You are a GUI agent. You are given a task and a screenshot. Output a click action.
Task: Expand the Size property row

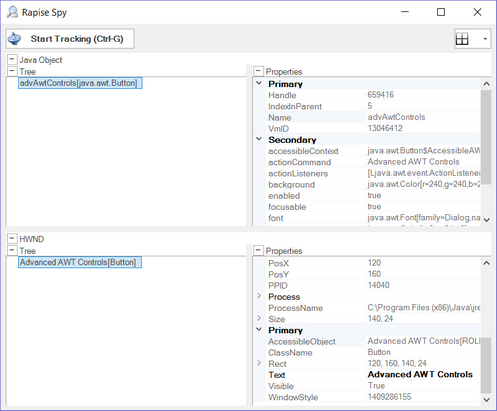tap(259, 318)
